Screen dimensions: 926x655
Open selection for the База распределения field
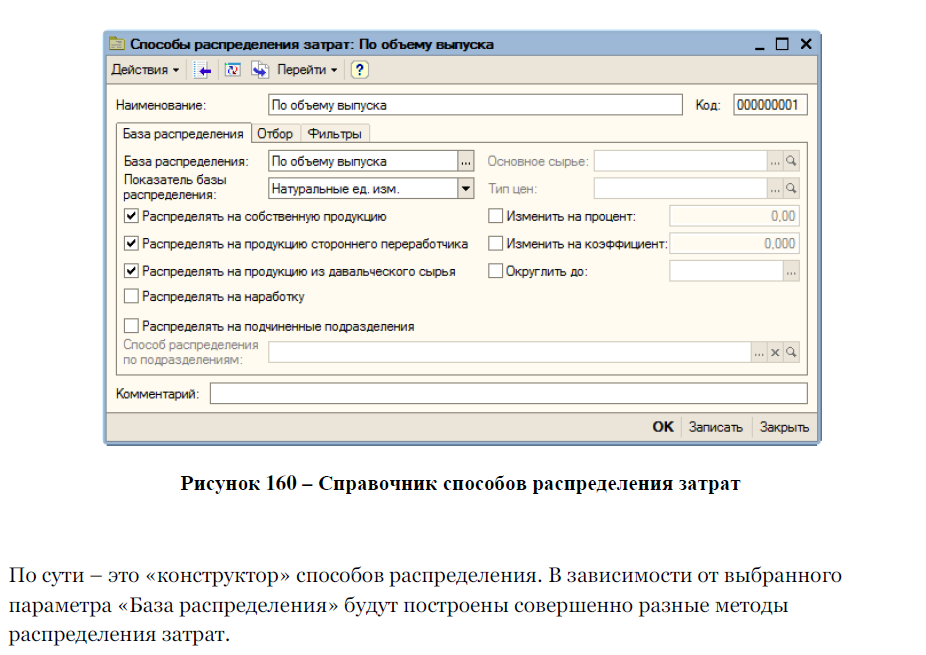tap(466, 161)
